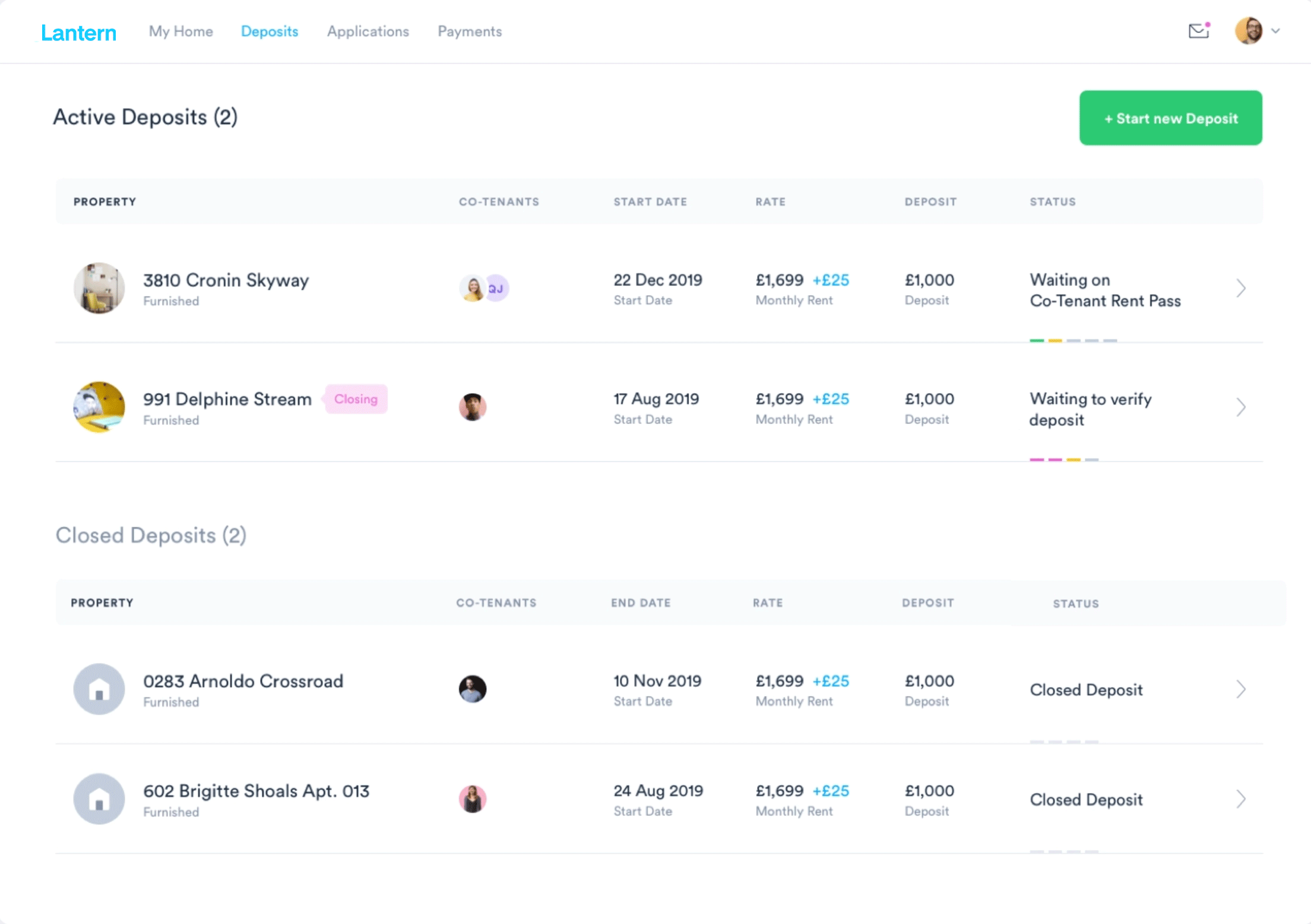The height and width of the screenshot is (924, 1311).
Task: Click the user profile avatar
Action: pyautogui.click(x=1249, y=31)
